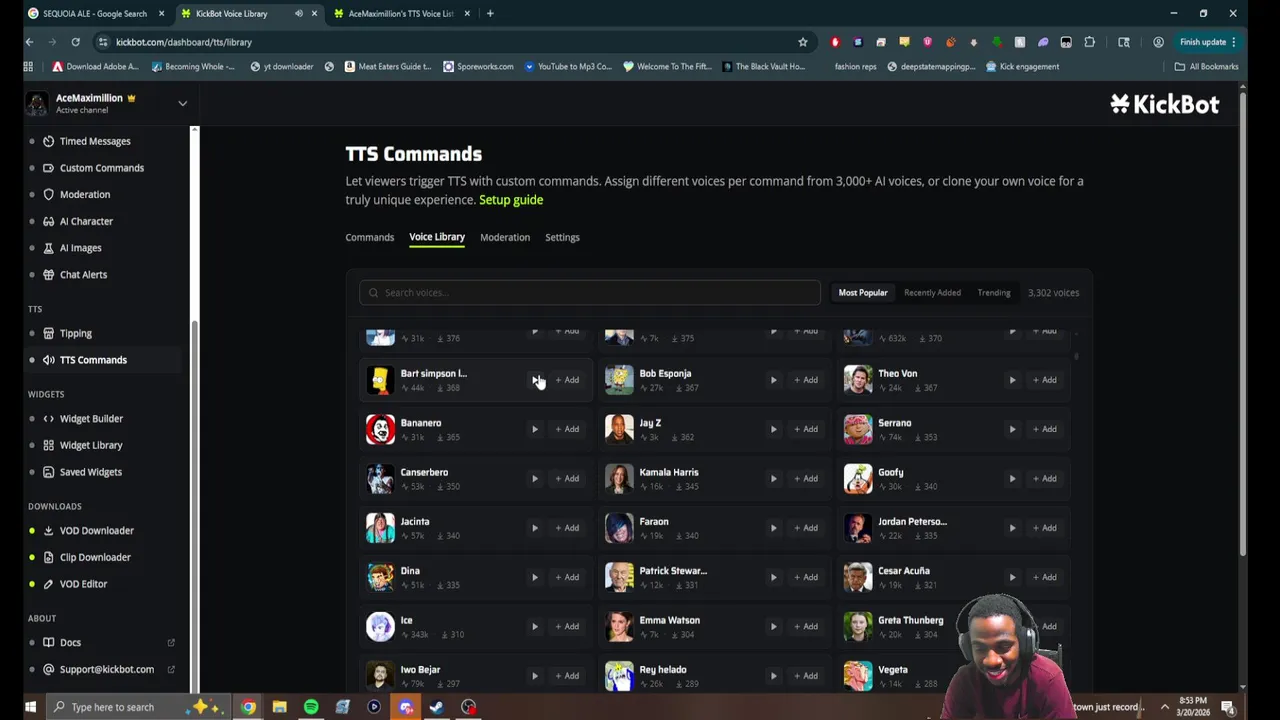The image size is (1280, 720).
Task: Click the KickBot logo
Action: click(1164, 104)
